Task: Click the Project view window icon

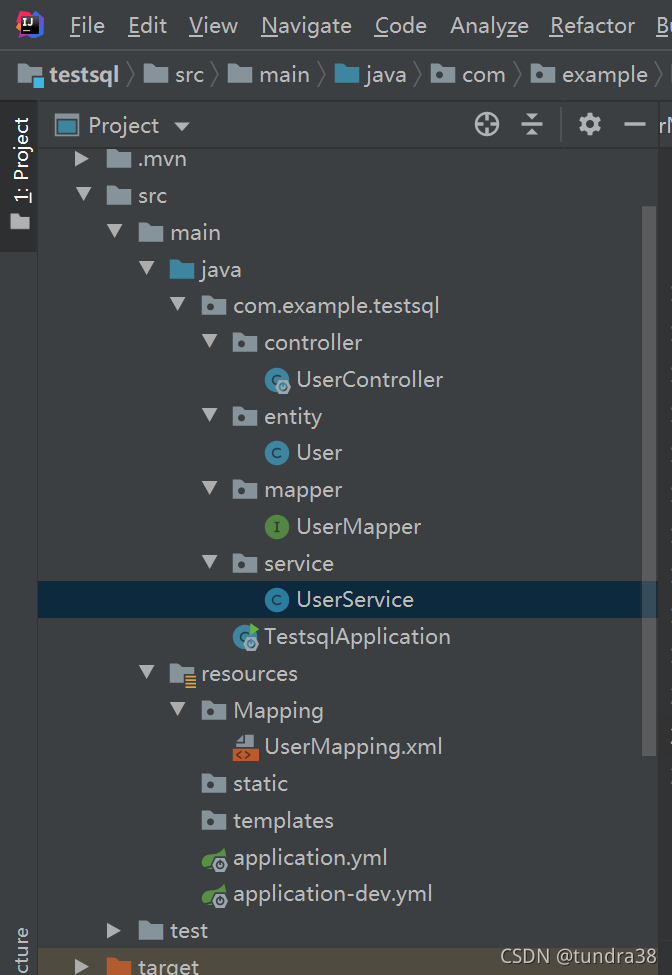Action: pos(67,126)
